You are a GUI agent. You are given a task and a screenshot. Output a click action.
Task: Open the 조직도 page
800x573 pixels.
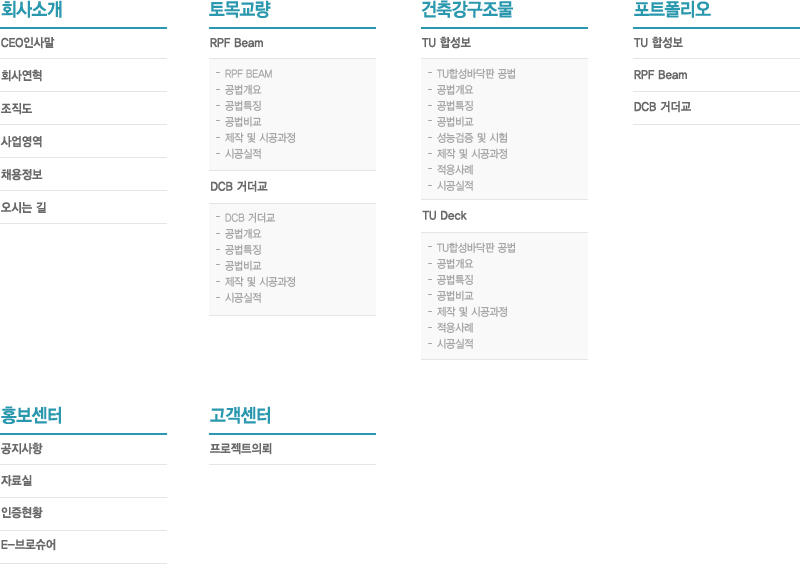coord(17,109)
